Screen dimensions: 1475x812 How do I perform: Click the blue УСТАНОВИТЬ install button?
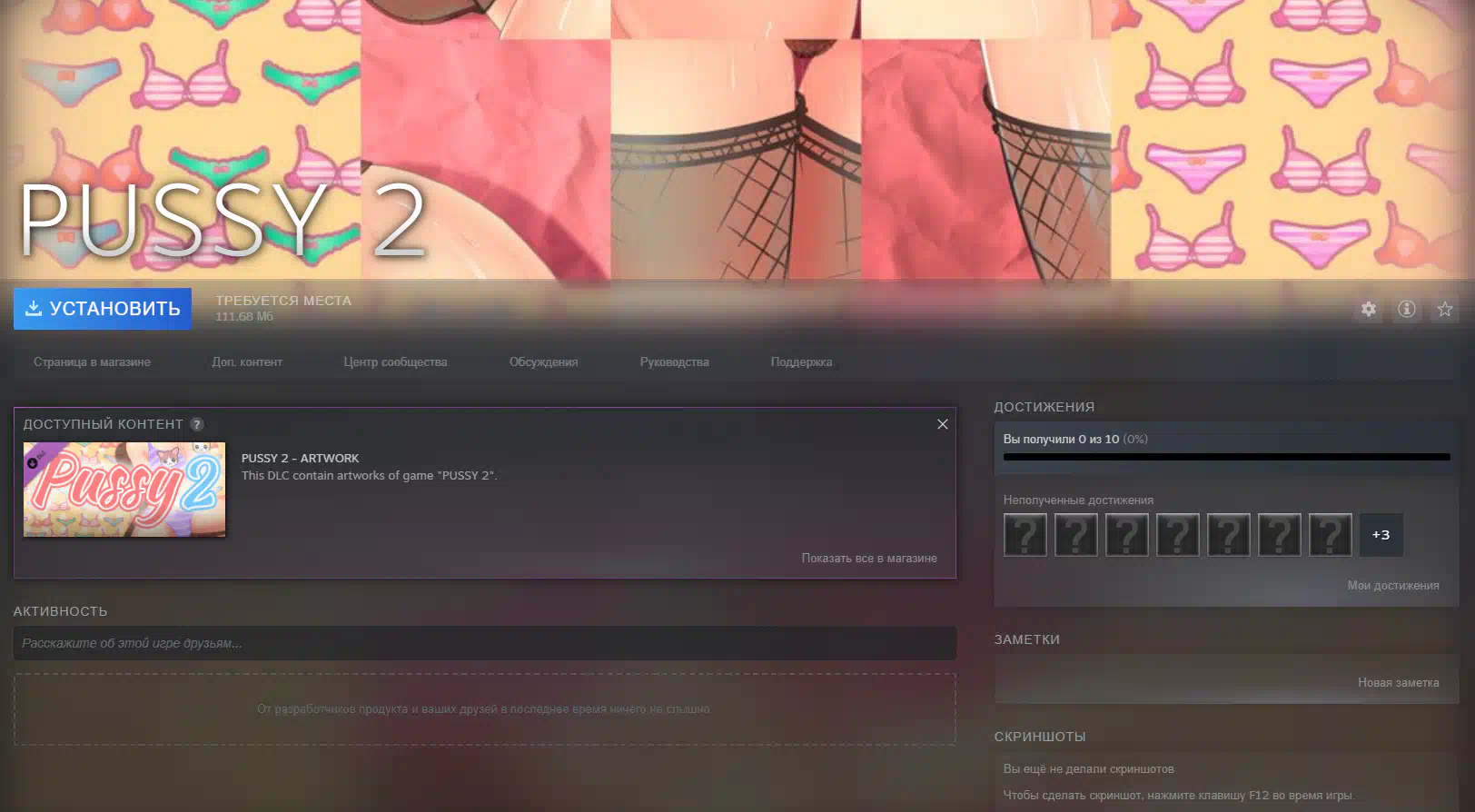point(103,309)
